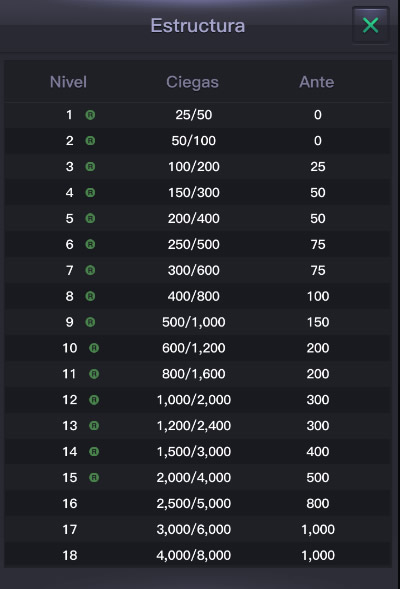Click the Nivel column header
The image size is (400, 589).
coord(68,82)
